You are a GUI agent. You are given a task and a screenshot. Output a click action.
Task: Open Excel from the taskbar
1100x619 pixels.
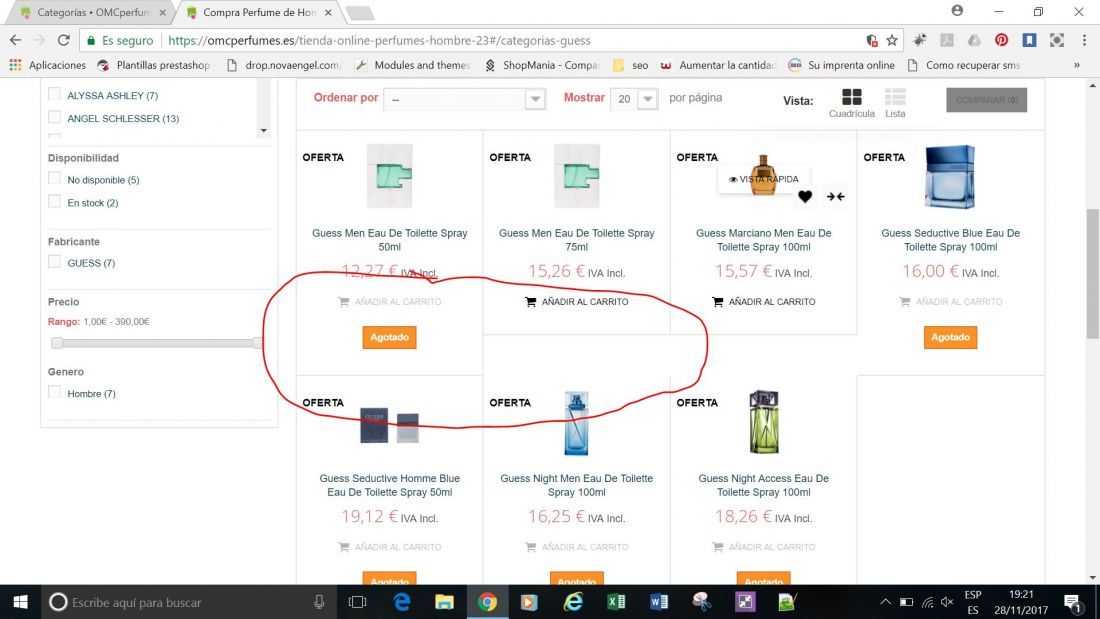pyautogui.click(x=616, y=602)
